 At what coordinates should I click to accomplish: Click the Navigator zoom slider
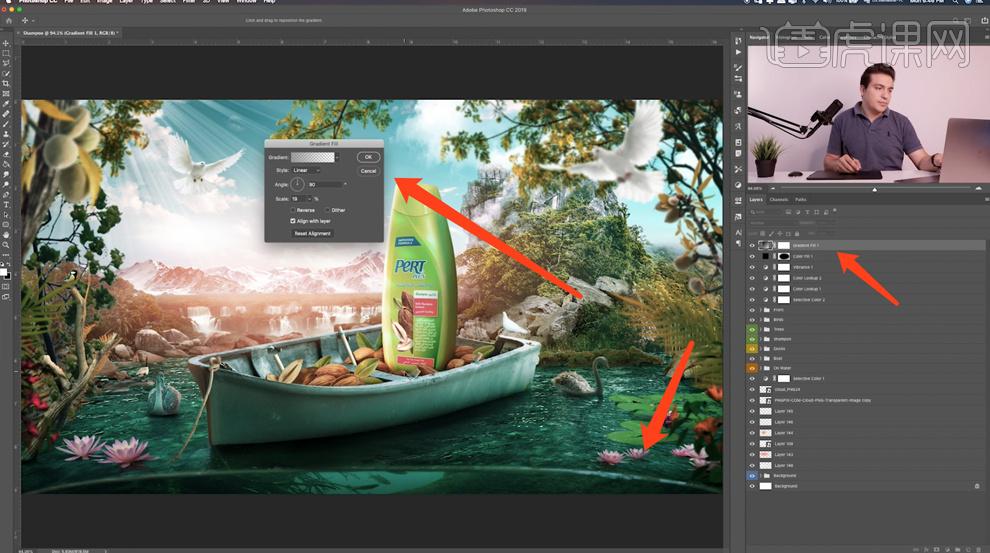click(x=874, y=188)
